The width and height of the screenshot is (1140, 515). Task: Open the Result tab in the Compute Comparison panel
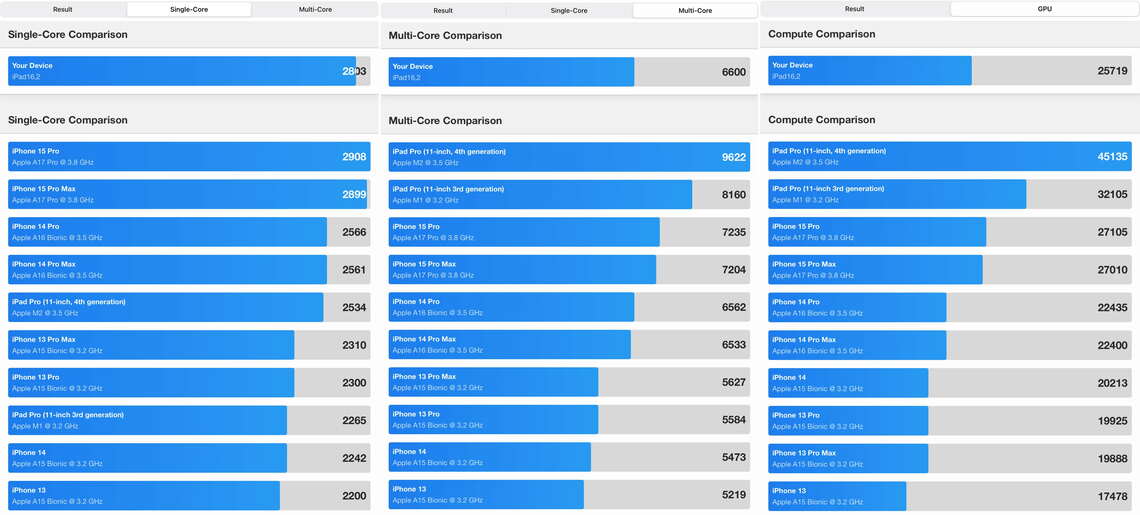(x=855, y=9)
